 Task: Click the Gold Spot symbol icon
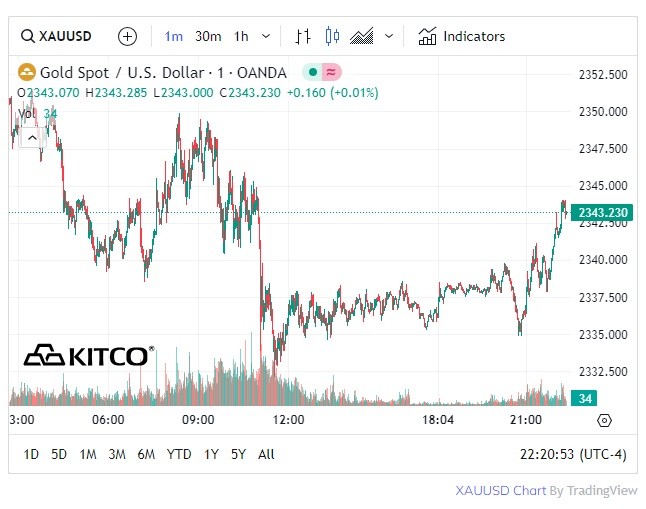pyautogui.click(x=27, y=73)
